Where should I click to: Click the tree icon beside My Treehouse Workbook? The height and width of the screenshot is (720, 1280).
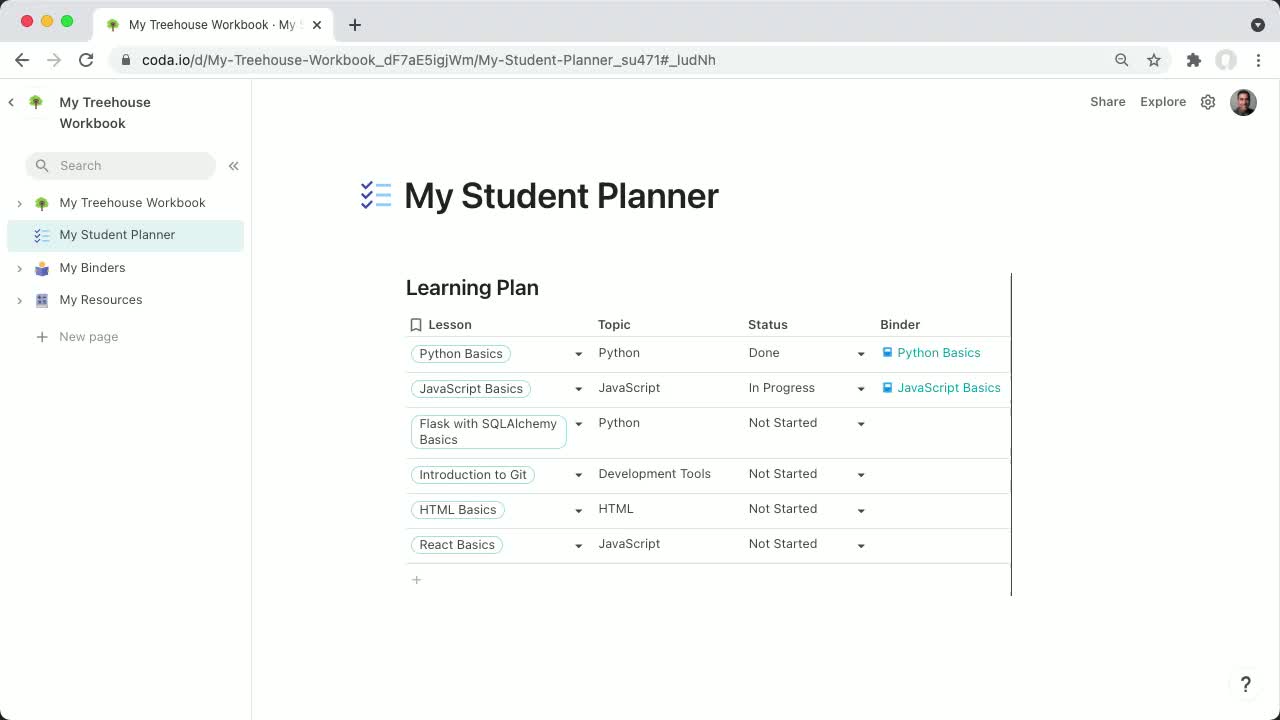pos(40,202)
